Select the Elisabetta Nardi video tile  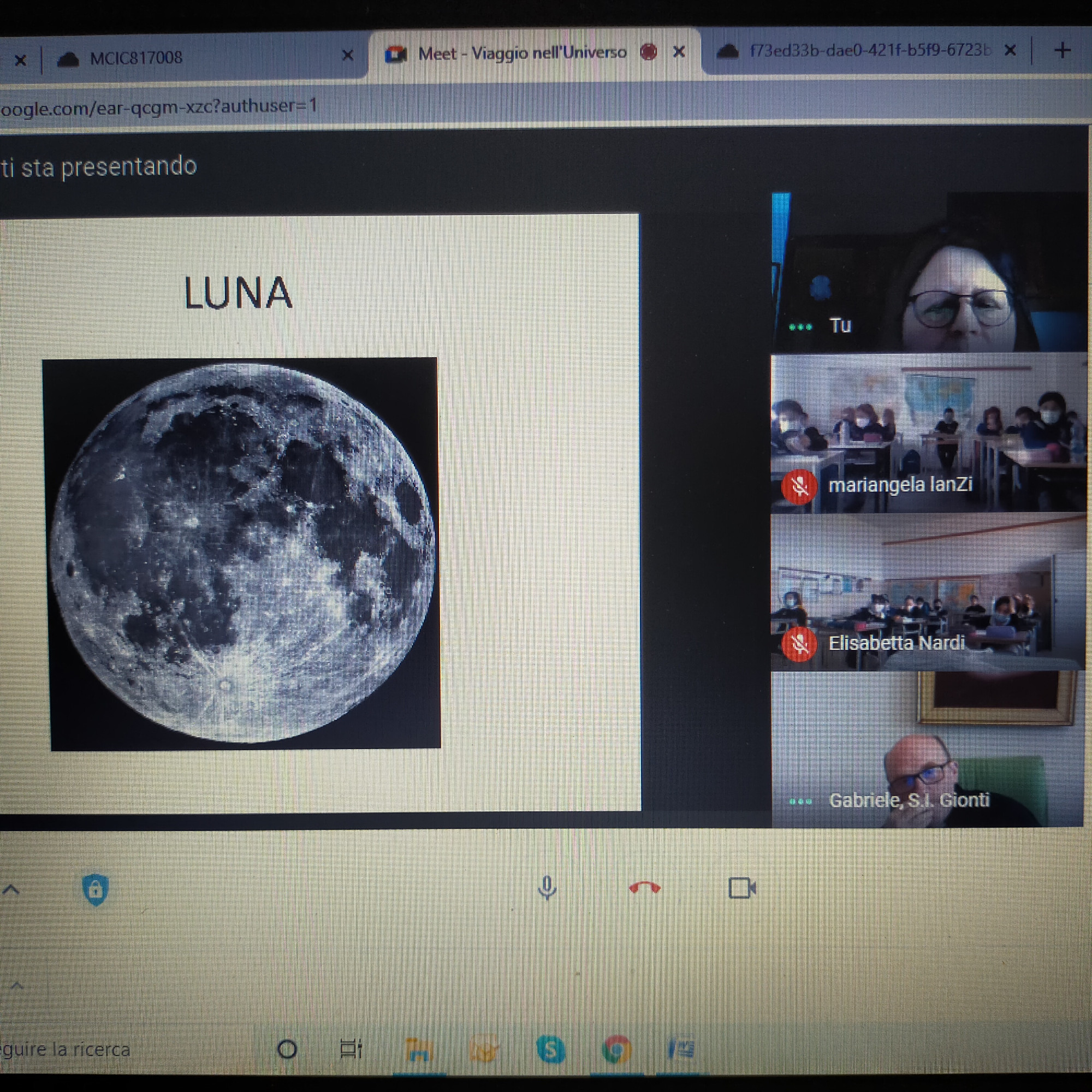coord(928,592)
